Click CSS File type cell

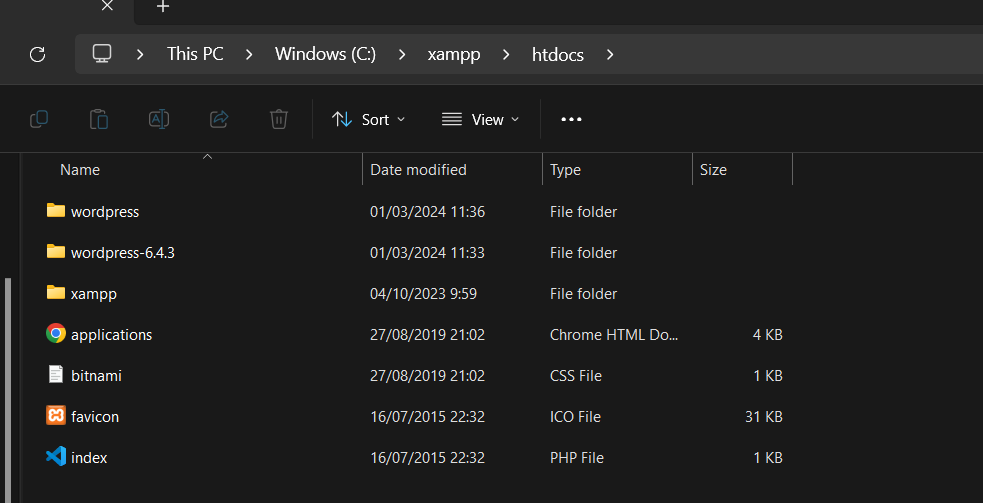(x=576, y=376)
